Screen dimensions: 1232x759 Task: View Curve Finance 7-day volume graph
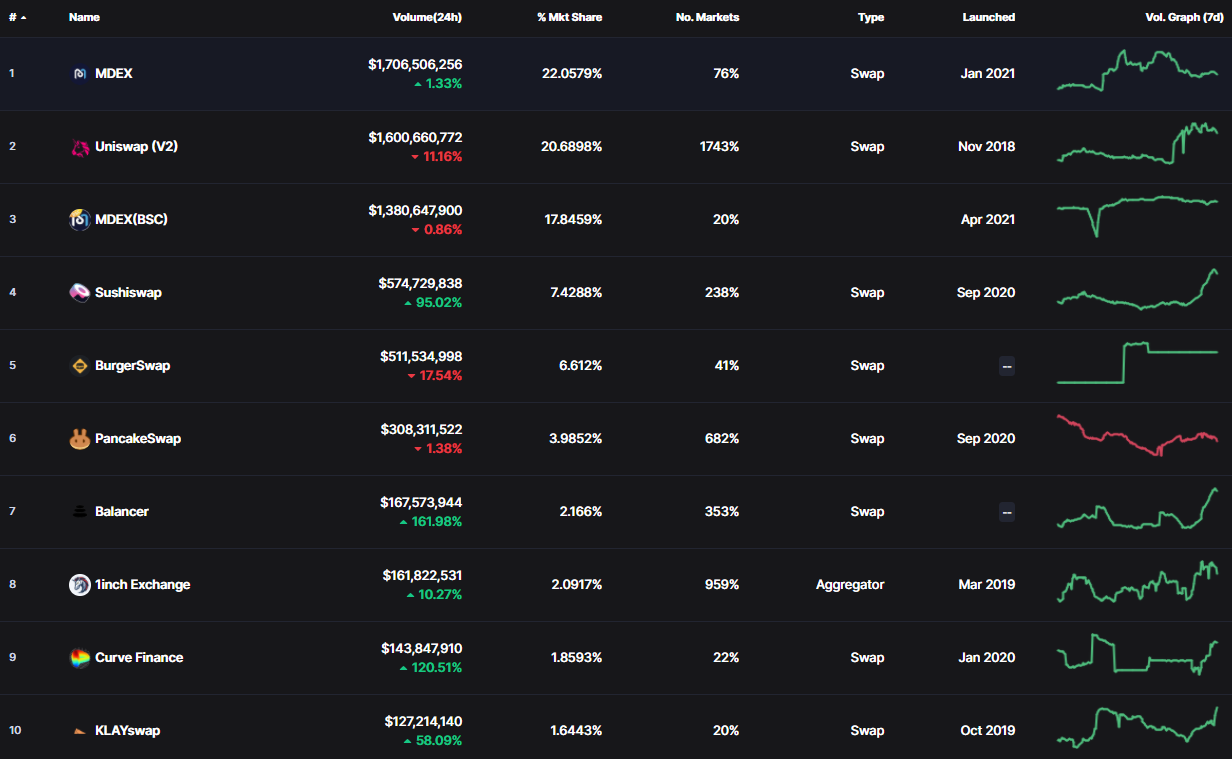tap(1138, 655)
